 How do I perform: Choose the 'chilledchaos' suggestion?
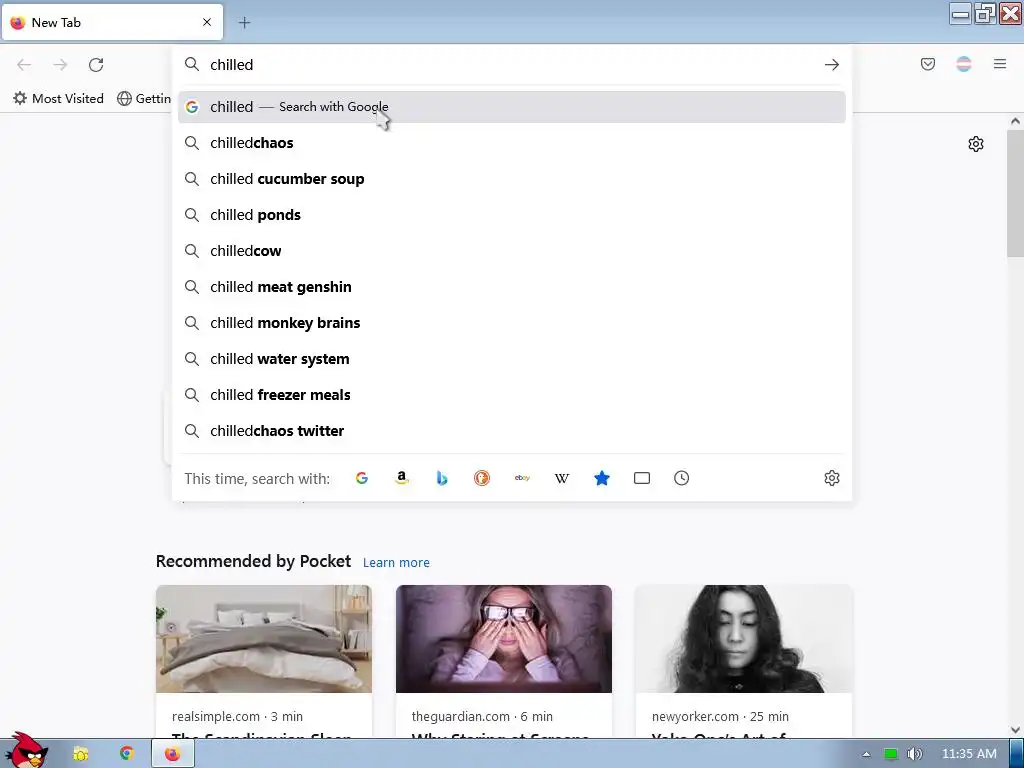pos(511,143)
